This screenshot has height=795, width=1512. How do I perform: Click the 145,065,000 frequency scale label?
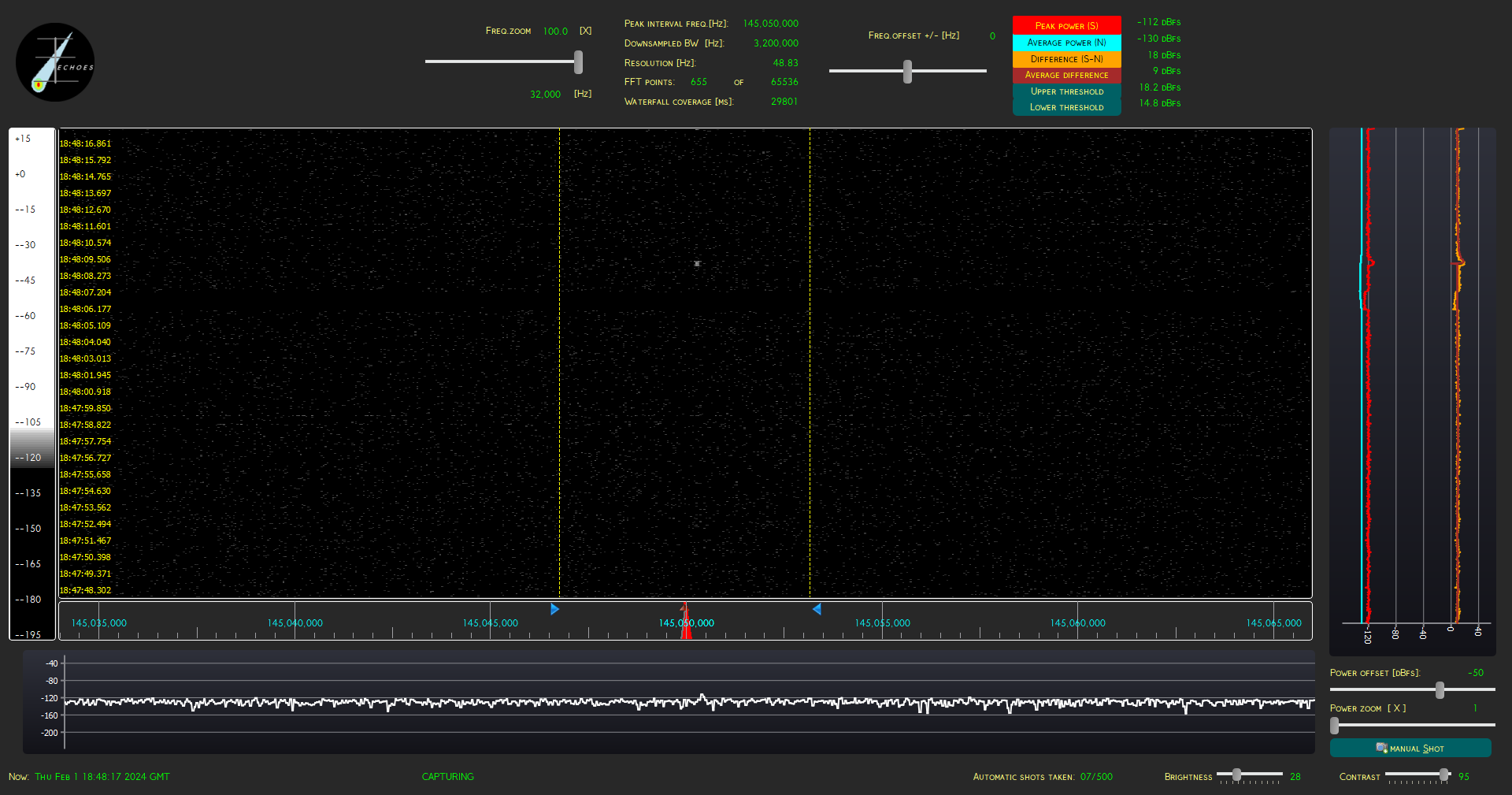pyautogui.click(x=1273, y=623)
